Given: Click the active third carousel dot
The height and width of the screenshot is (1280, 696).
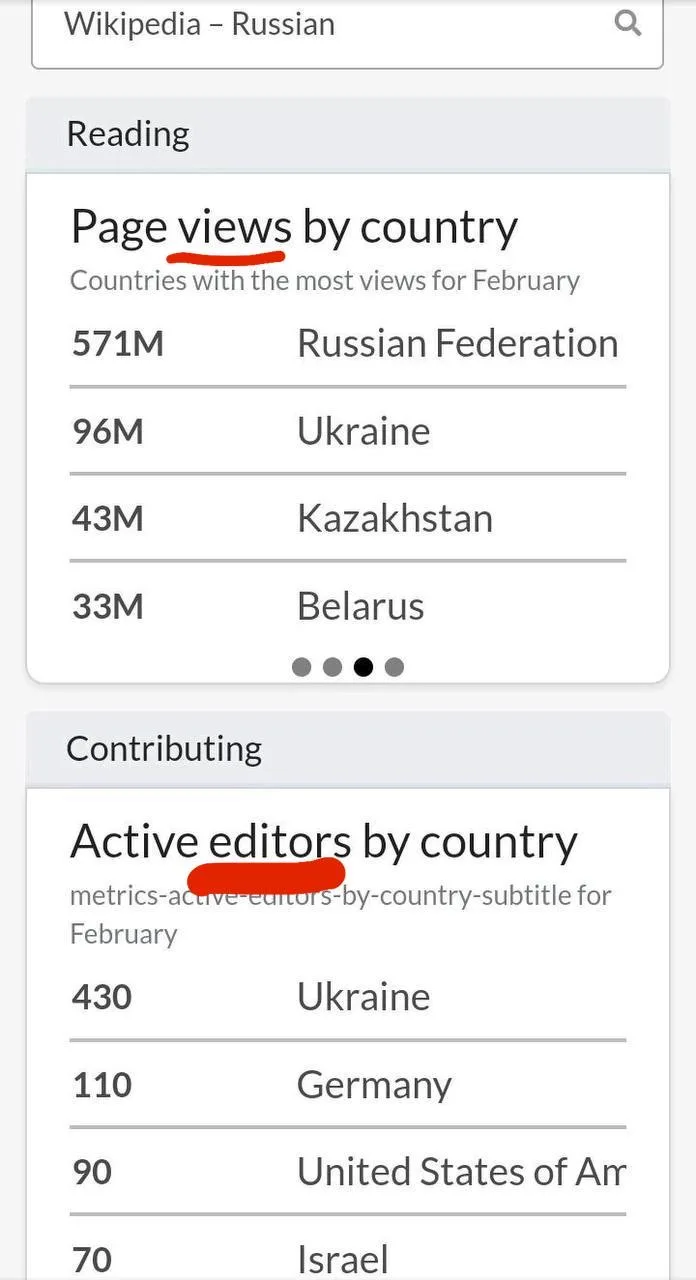Looking at the screenshot, I should (363, 667).
